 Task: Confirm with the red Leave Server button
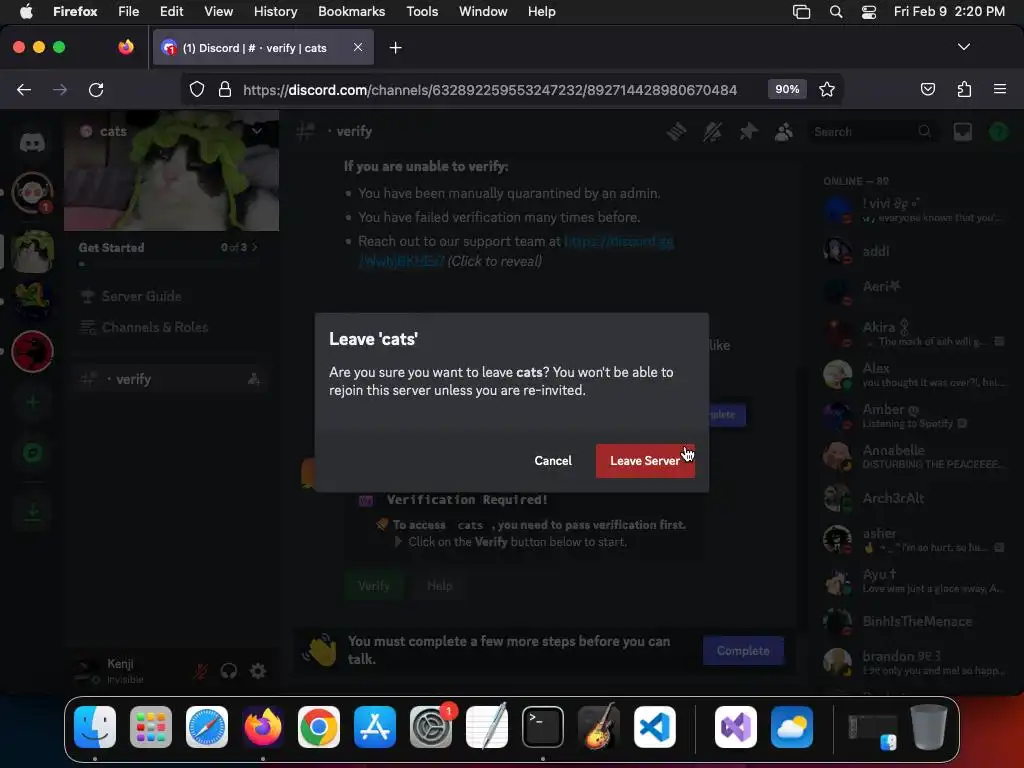[x=645, y=461]
